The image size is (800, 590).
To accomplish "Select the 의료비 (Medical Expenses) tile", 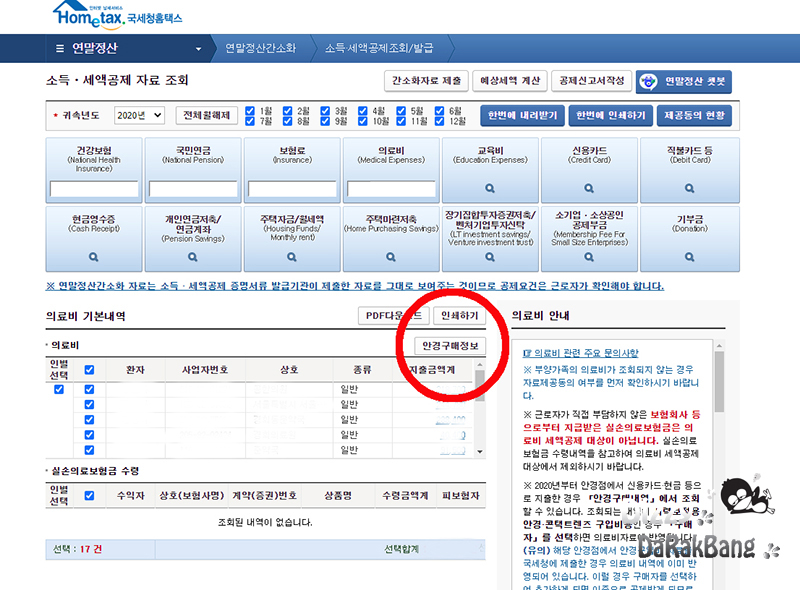I will pyautogui.click(x=391, y=170).
